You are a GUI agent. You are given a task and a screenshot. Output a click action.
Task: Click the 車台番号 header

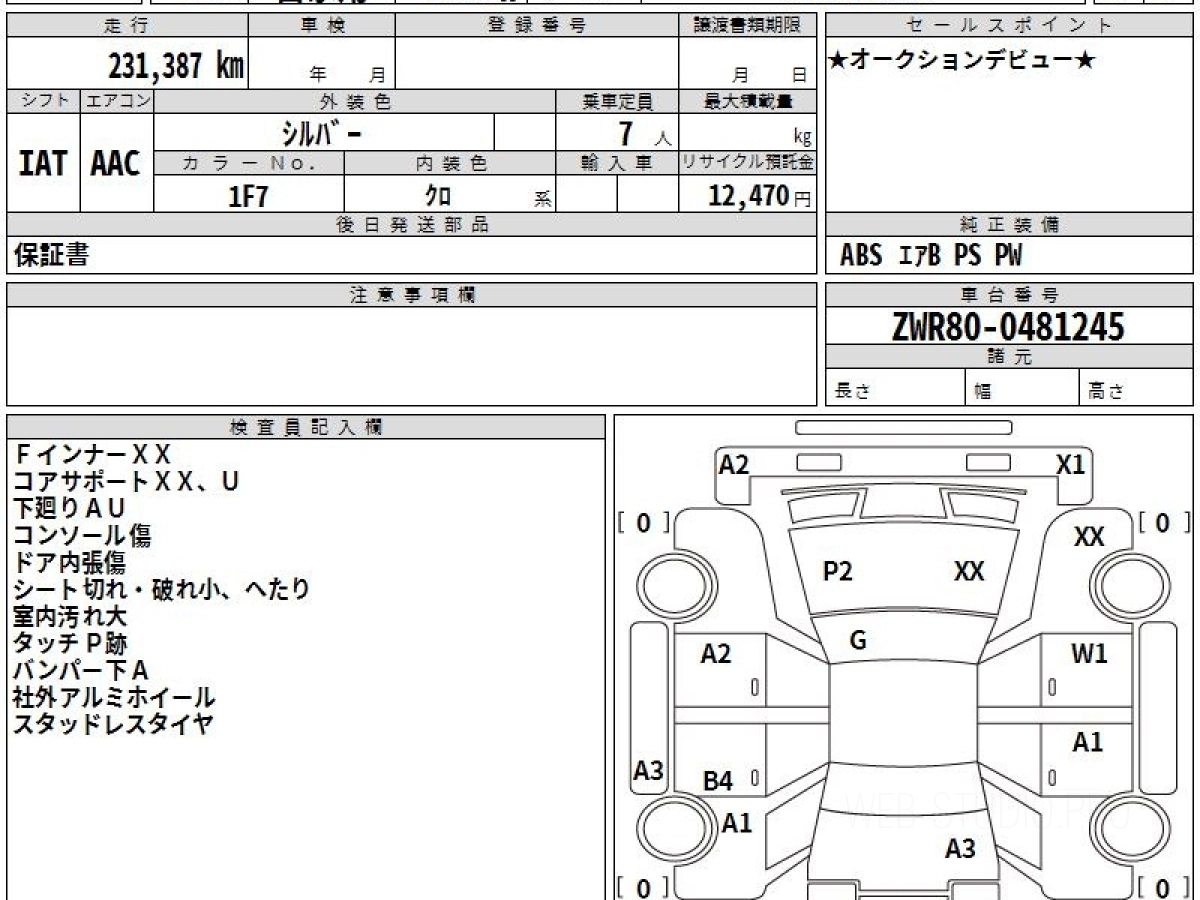(x=1009, y=295)
